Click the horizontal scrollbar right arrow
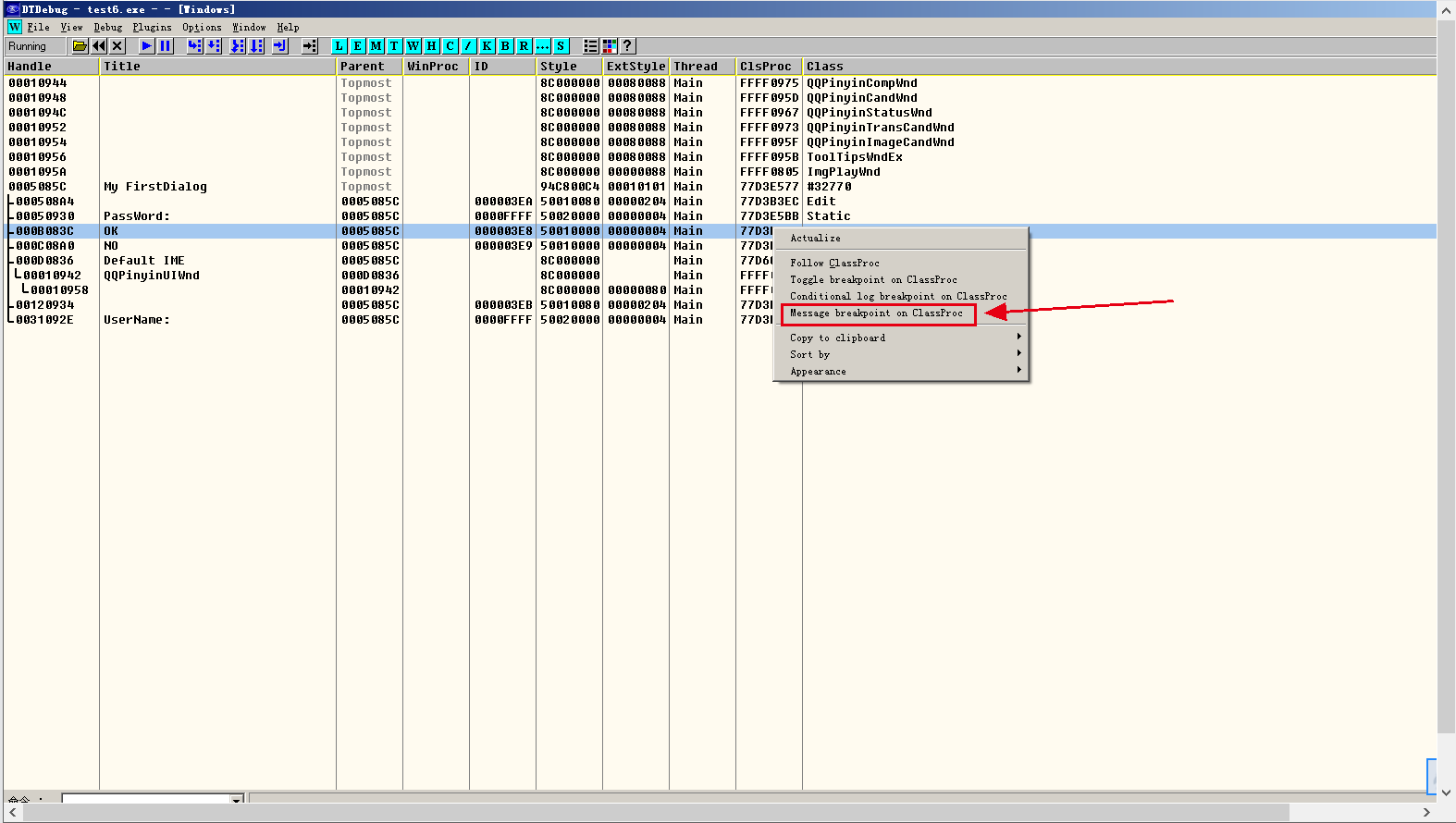The width and height of the screenshot is (1456, 823). tap(1426, 812)
